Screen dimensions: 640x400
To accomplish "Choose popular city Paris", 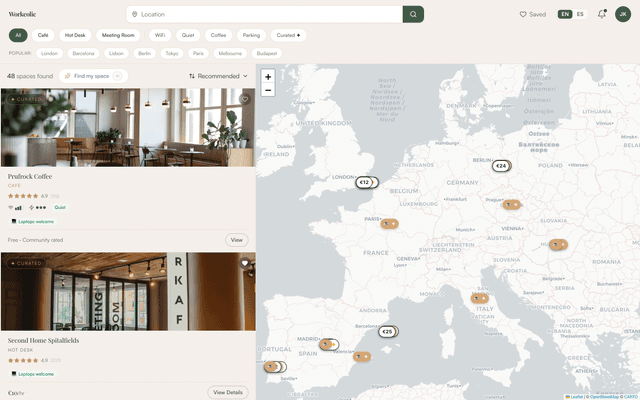I will [198, 53].
